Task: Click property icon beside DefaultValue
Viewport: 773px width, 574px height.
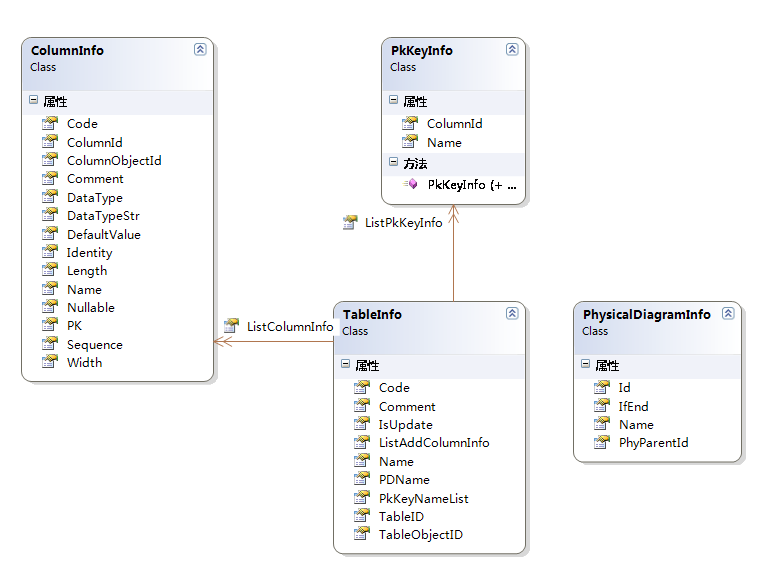Action: [50, 234]
